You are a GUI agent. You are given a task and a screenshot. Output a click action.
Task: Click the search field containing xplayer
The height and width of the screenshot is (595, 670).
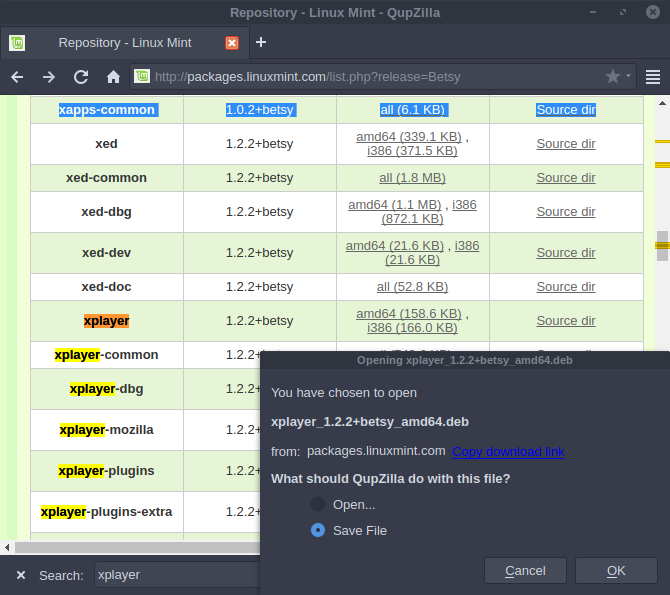coord(177,575)
